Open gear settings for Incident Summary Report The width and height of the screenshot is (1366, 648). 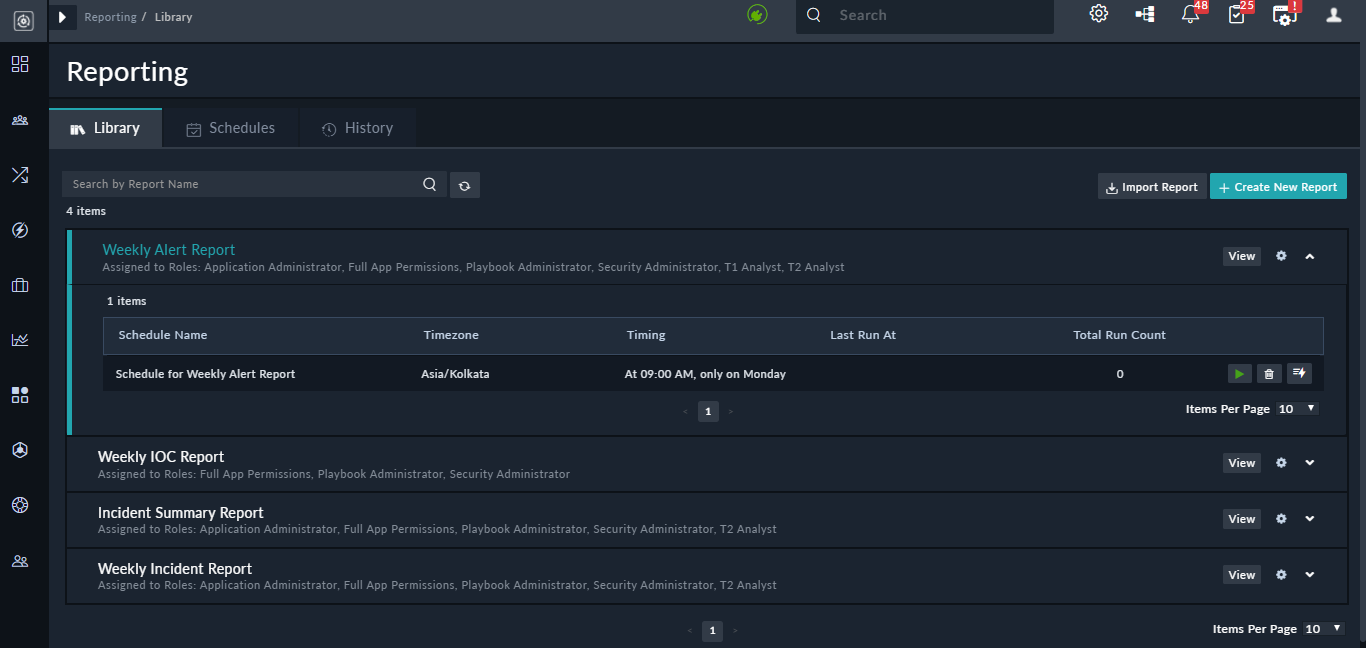click(x=1281, y=519)
